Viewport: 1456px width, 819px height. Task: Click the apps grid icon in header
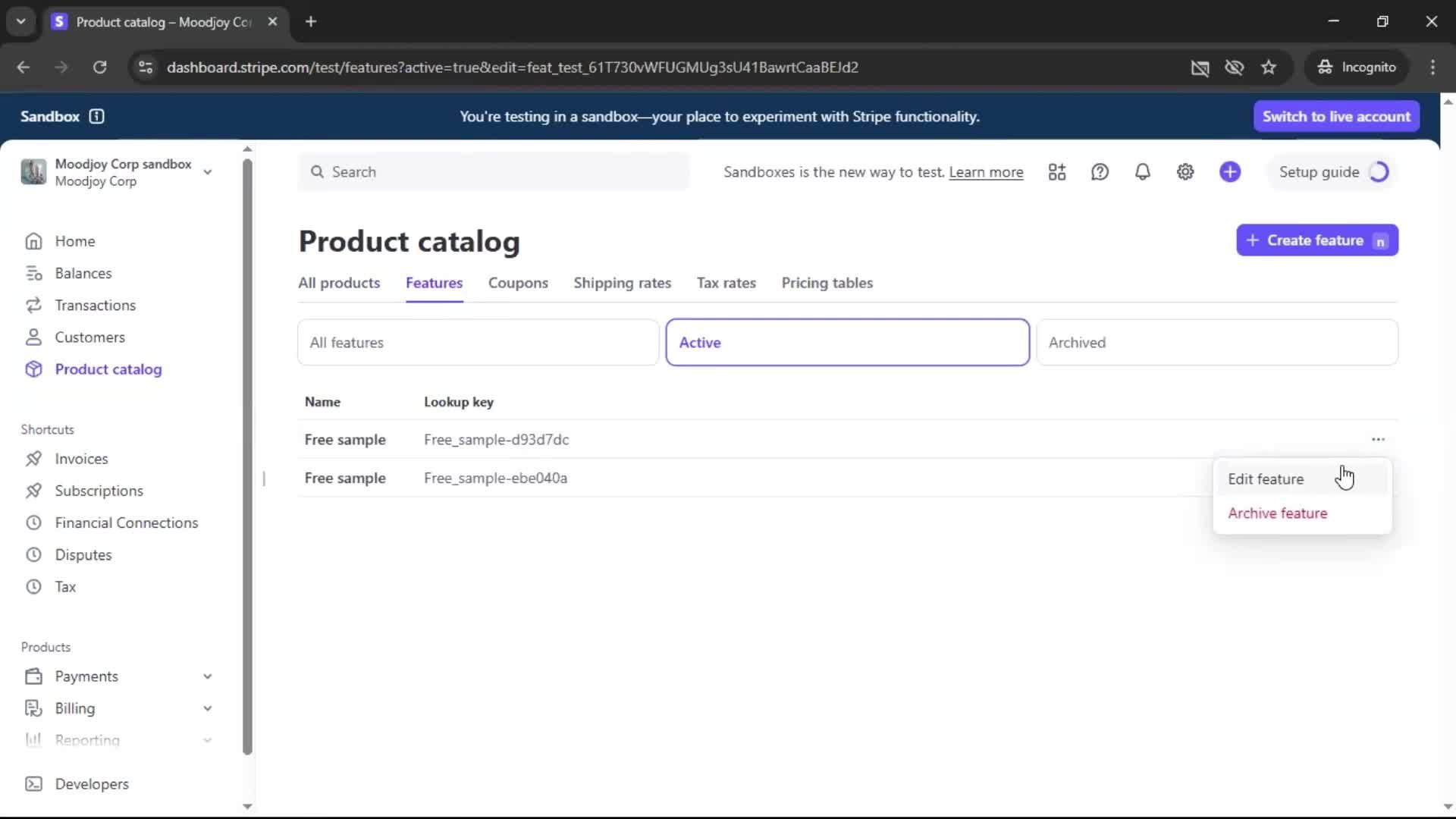[1057, 172]
